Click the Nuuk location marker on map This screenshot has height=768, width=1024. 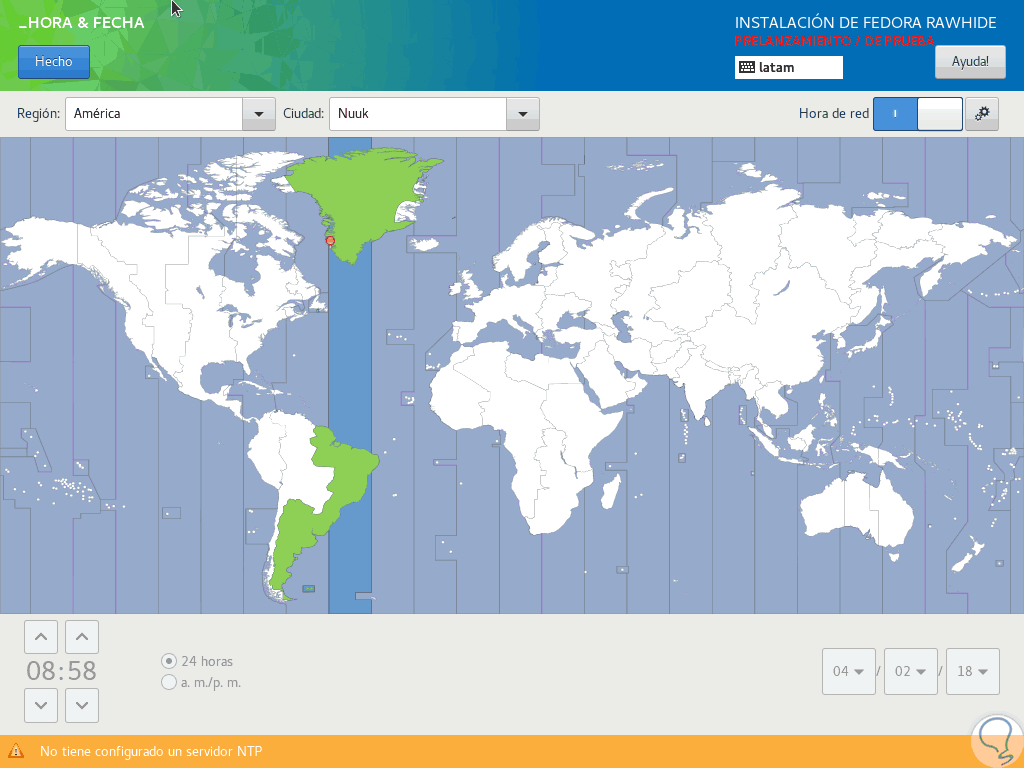[330, 241]
